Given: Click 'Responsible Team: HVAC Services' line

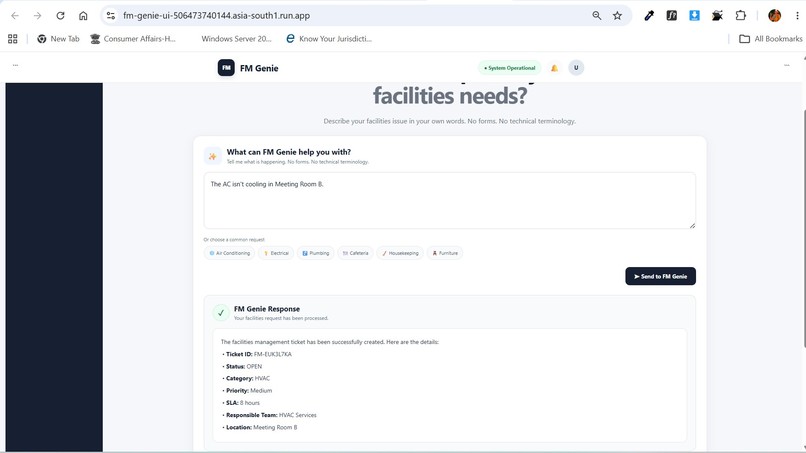Looking at the screenshot, I should pyautogui.click(x=271, y=415).
